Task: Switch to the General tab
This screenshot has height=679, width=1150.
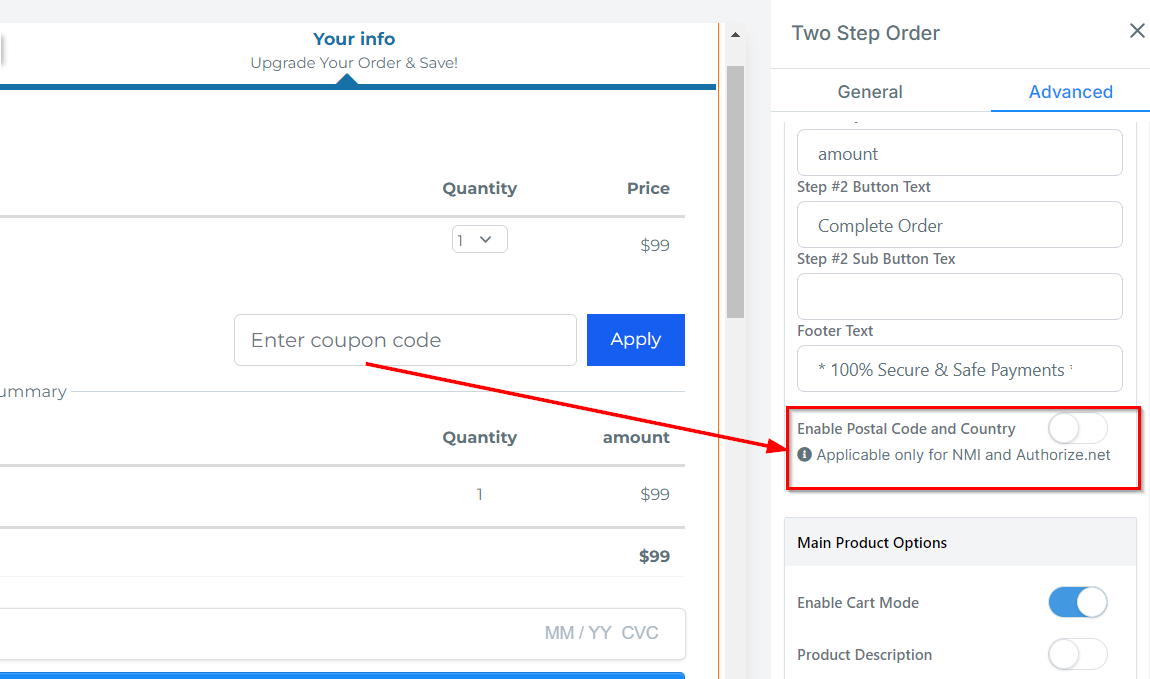Action: point(870,92)
